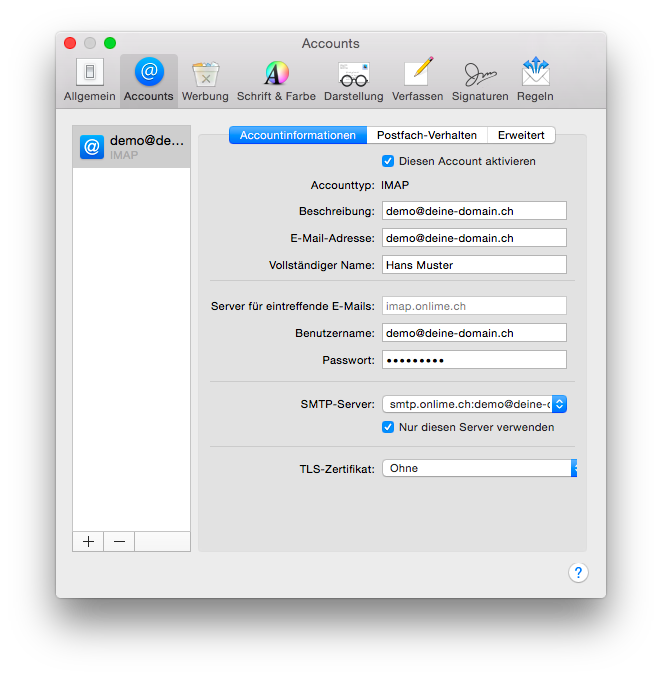Click the Vollständiger Name field

point(474,265)
